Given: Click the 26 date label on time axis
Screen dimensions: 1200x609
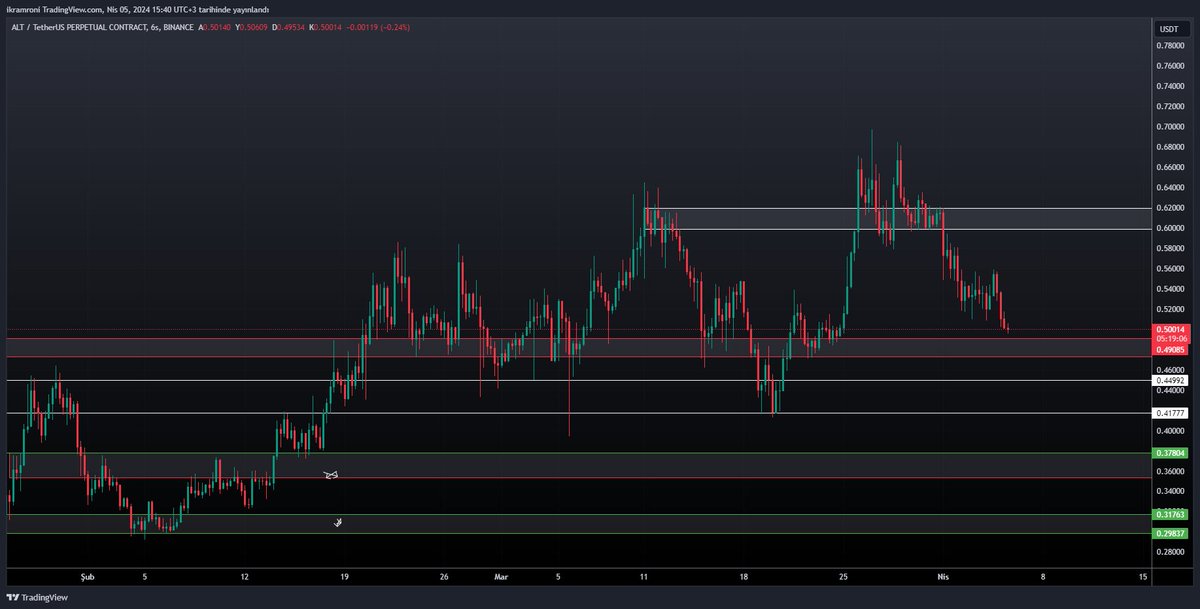Looking at the screenshot, I should click(443, 576).
